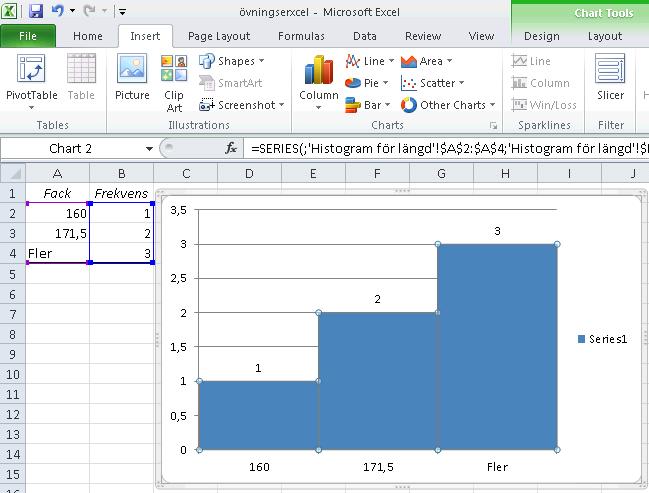Screen dimensions: 649x493
Task: Choose Area chart type
Action: coord(426,61)
